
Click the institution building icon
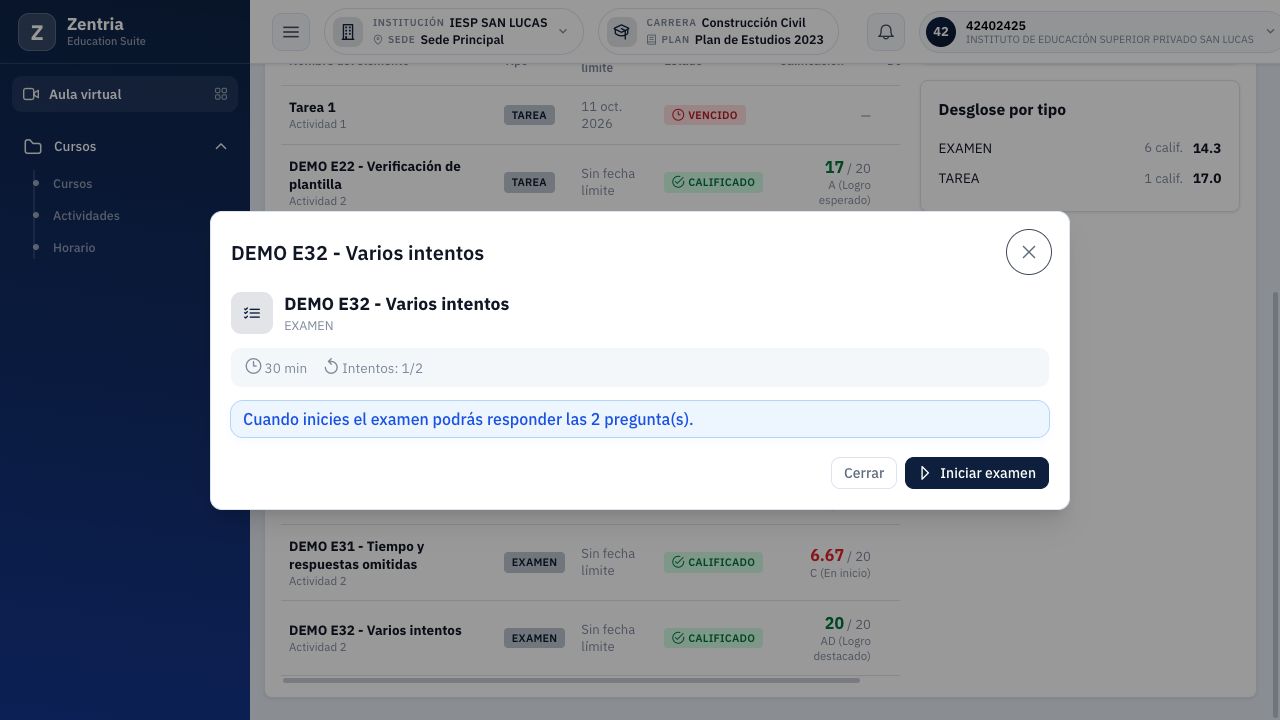point(348,32)
